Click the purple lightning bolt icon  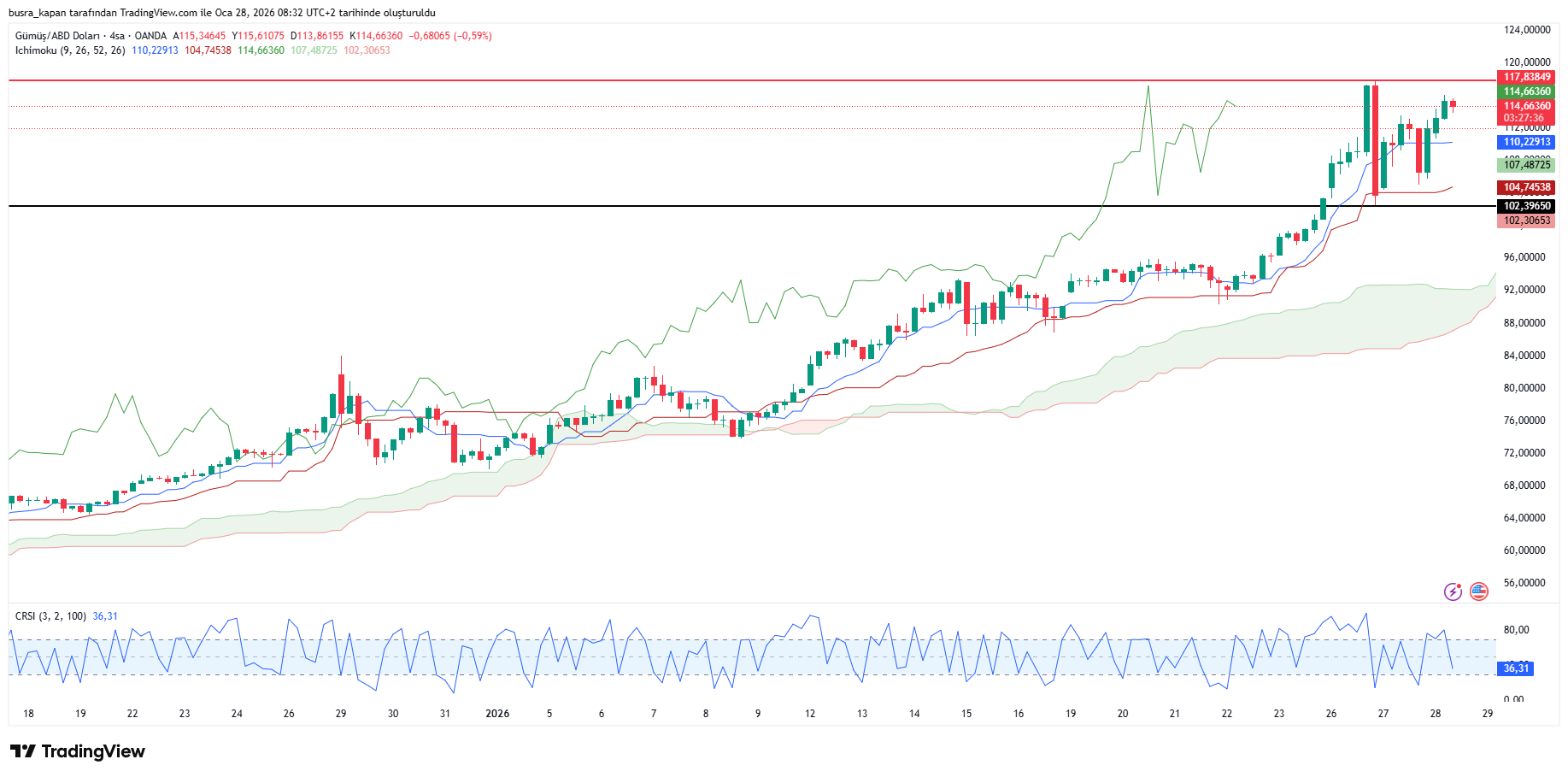1453,592
